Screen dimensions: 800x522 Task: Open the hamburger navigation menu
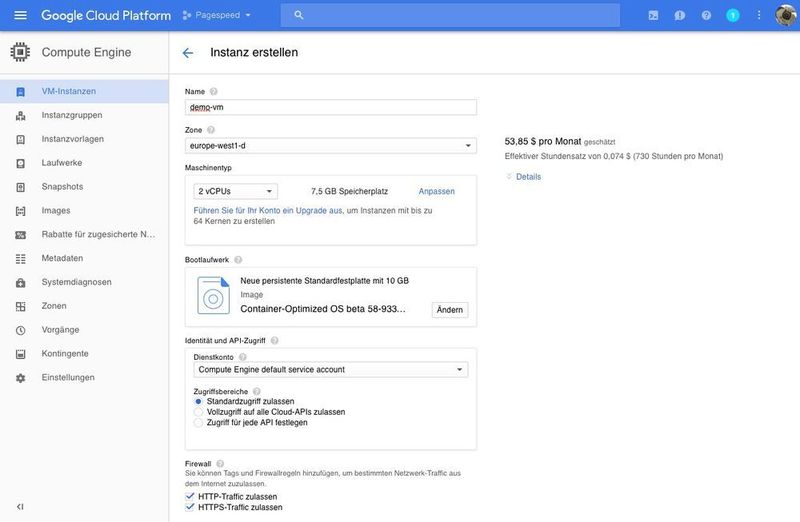point(20,15)
